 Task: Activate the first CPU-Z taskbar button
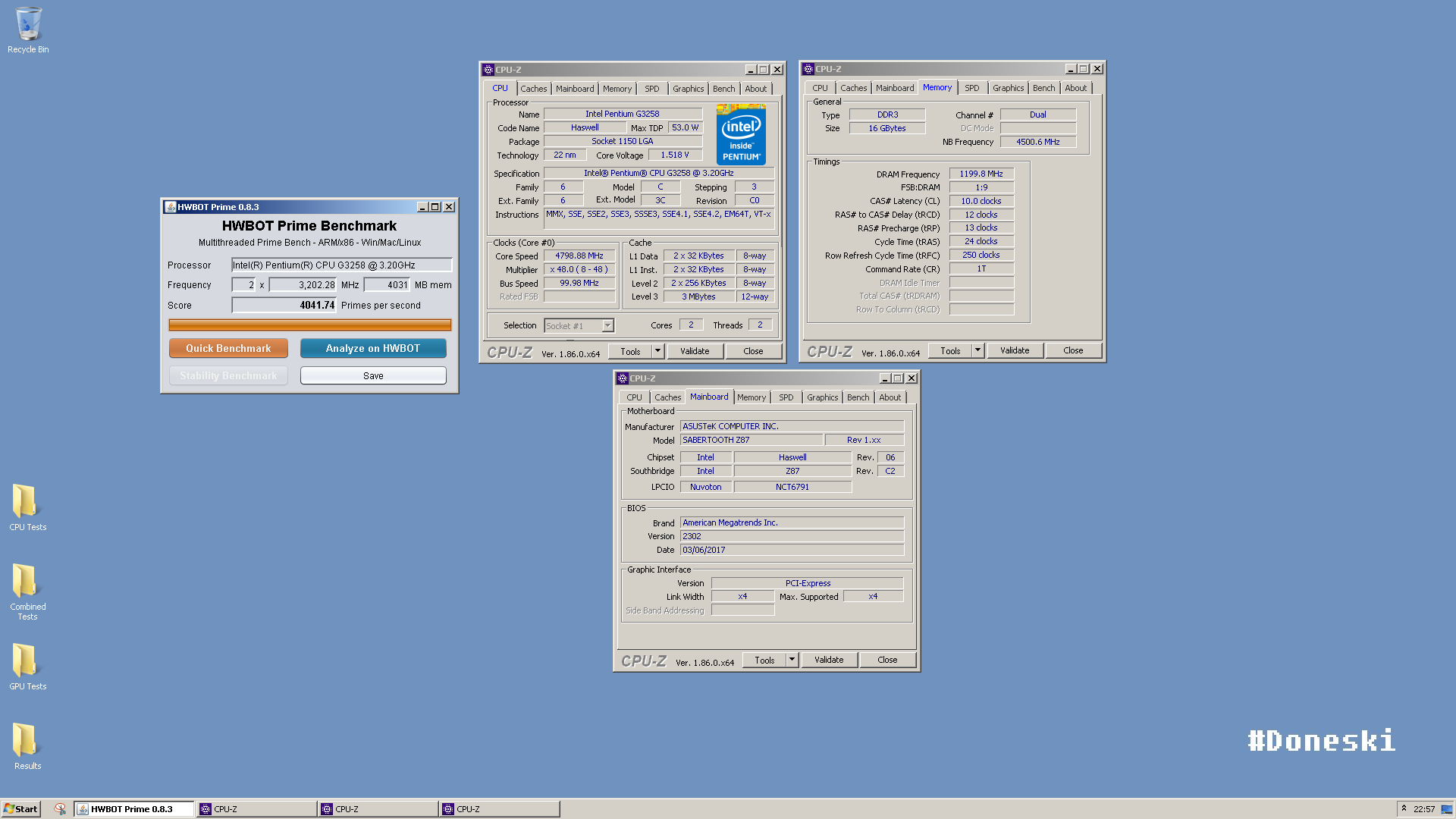click(x=256, y=809)
